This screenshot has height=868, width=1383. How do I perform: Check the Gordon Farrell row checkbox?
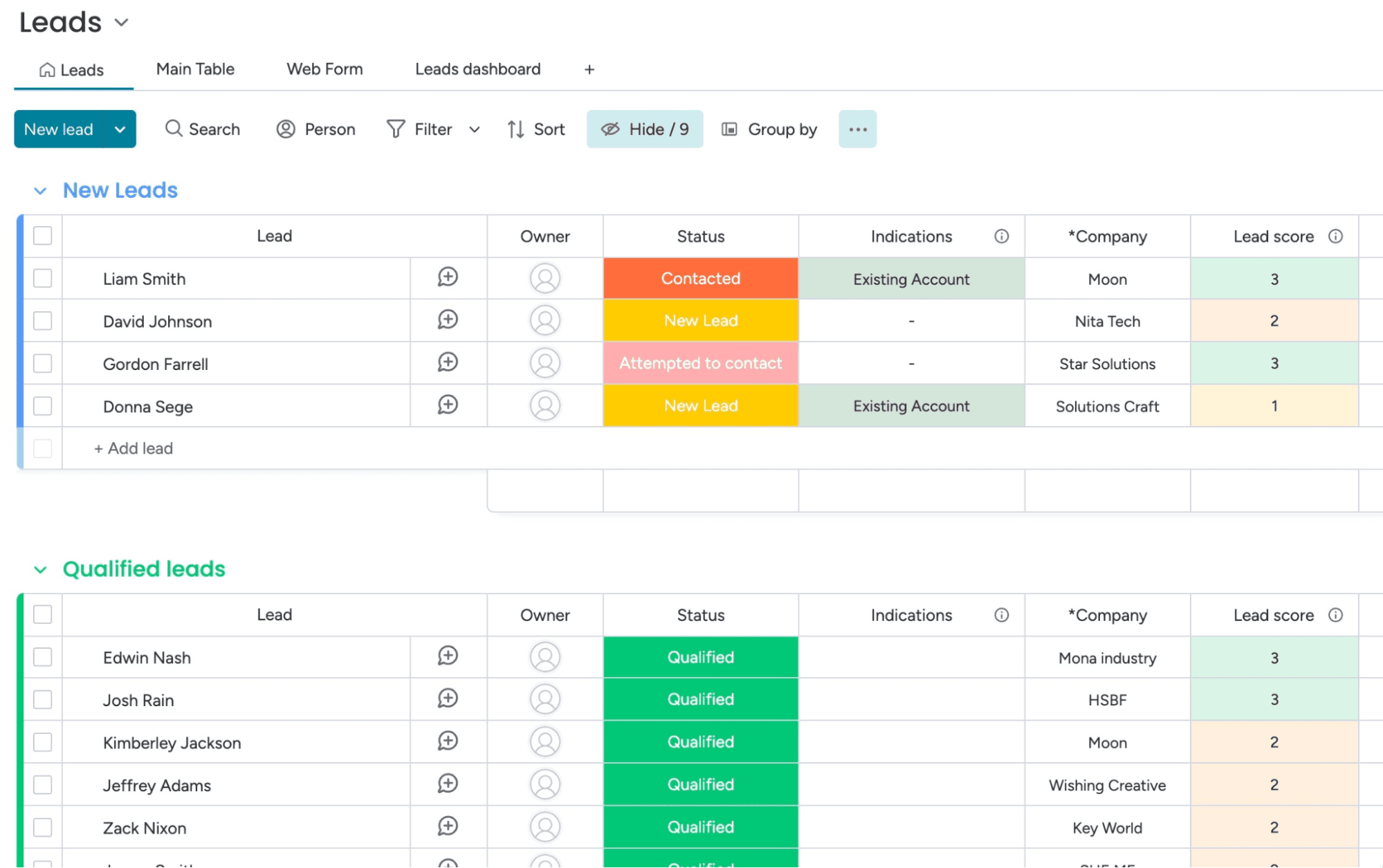click(43, 363)
